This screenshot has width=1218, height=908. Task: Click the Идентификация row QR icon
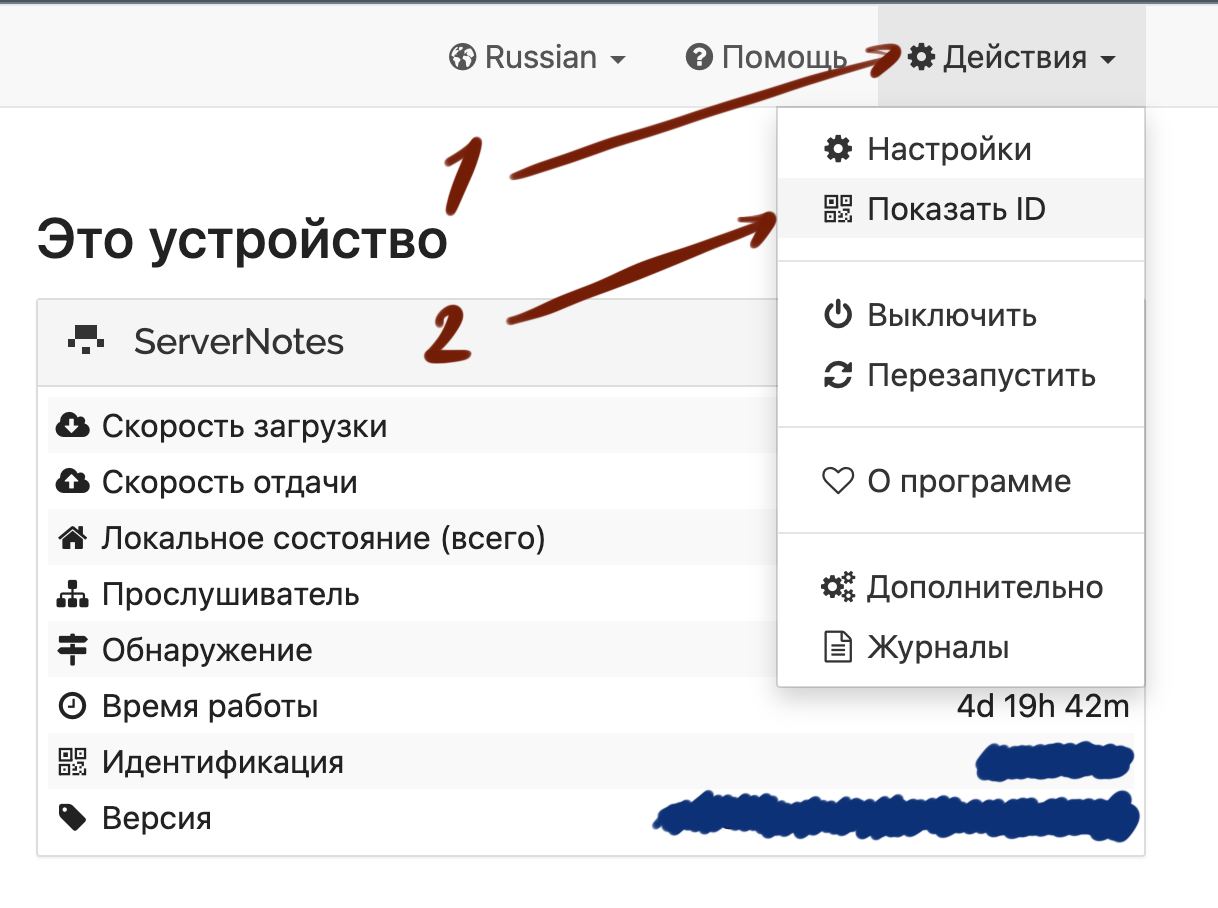72,763
